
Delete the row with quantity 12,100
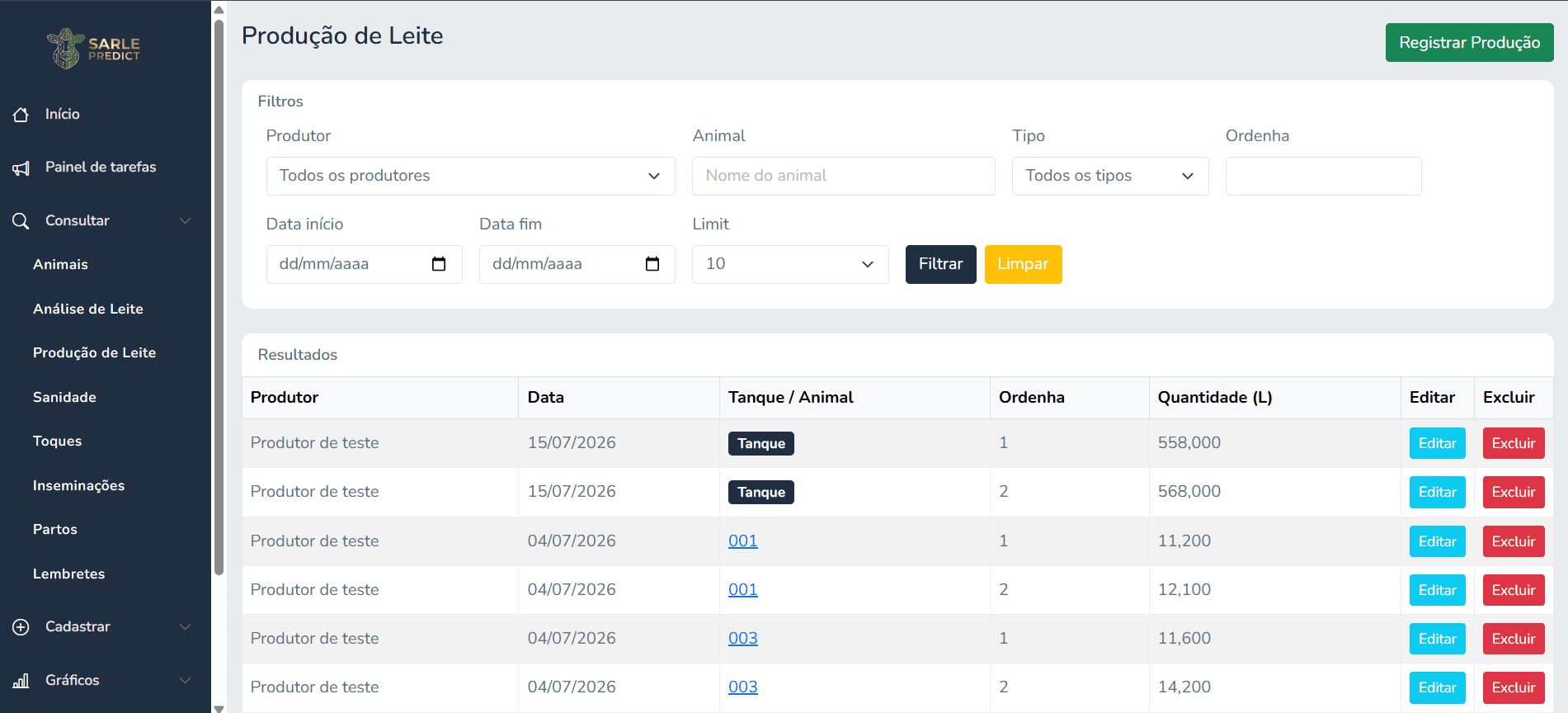(x=1514, y=590)
